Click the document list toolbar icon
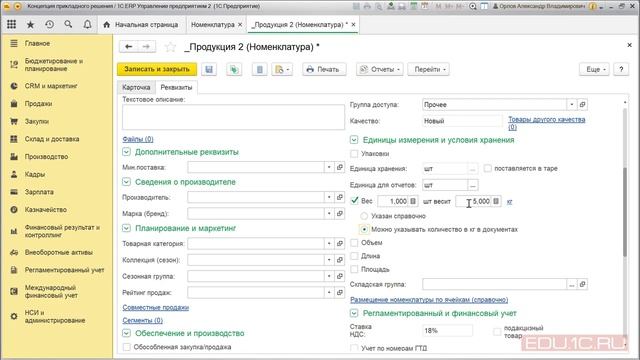 tap(260, 69)
